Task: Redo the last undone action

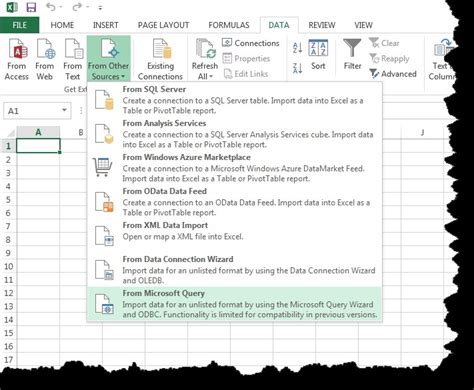Action: (77, 7)
